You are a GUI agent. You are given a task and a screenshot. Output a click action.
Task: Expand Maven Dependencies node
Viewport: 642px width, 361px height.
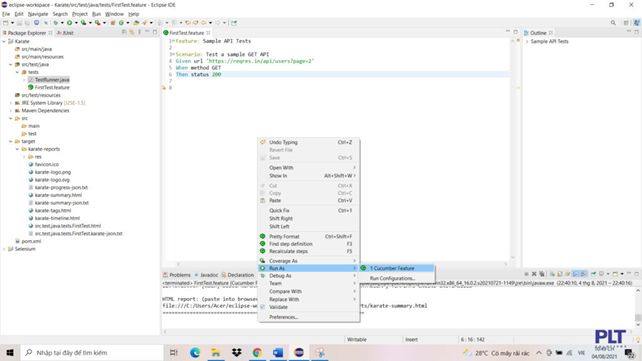point(11,111)
